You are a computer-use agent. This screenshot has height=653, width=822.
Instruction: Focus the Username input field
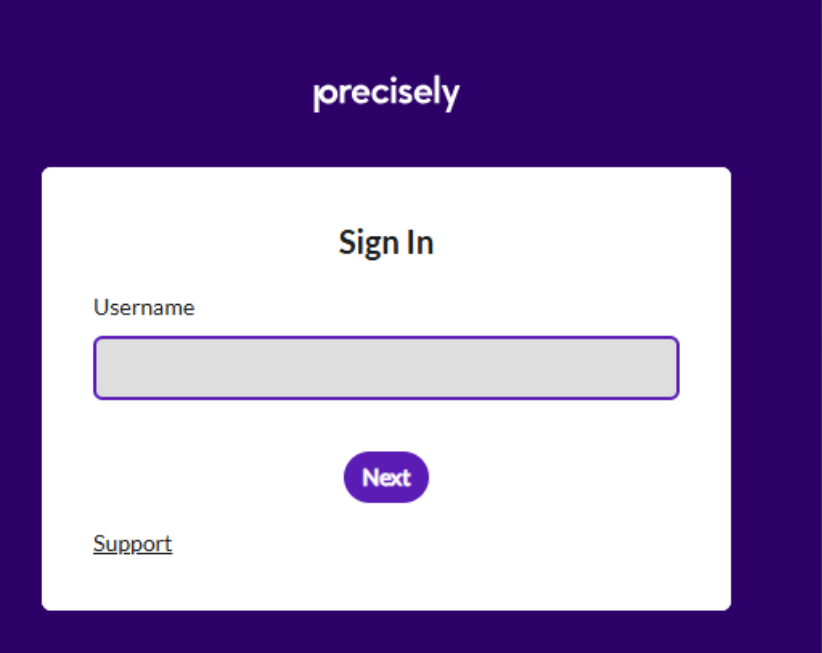tap(386, 368)
